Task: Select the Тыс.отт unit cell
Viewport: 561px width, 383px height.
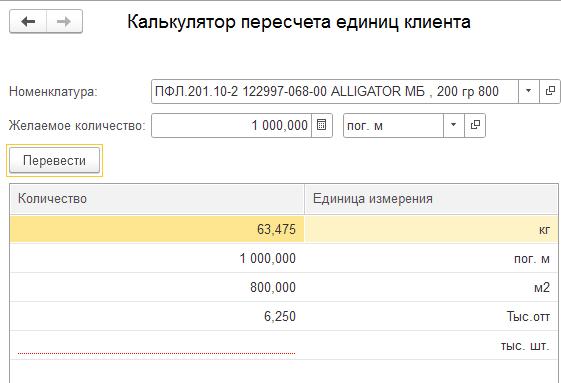Action: coord(431,316)
